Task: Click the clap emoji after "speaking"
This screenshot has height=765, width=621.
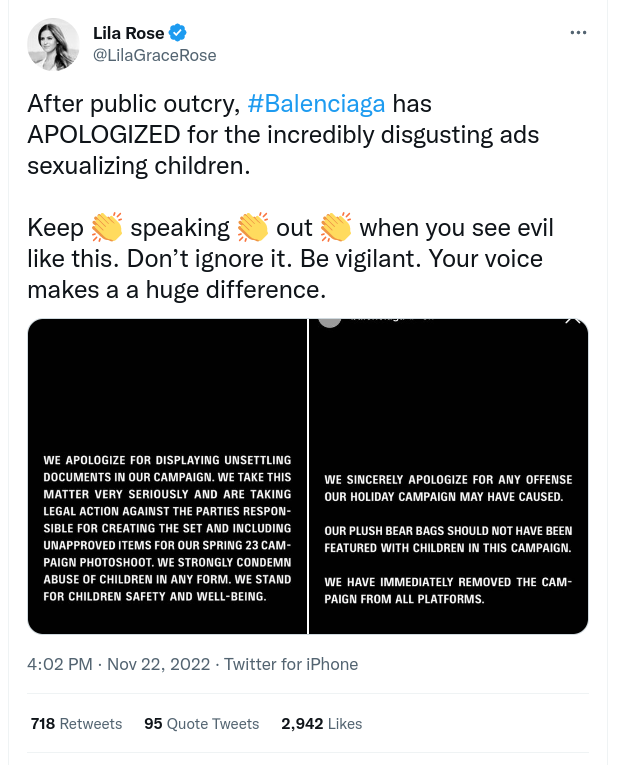Action: coord(253,229)
